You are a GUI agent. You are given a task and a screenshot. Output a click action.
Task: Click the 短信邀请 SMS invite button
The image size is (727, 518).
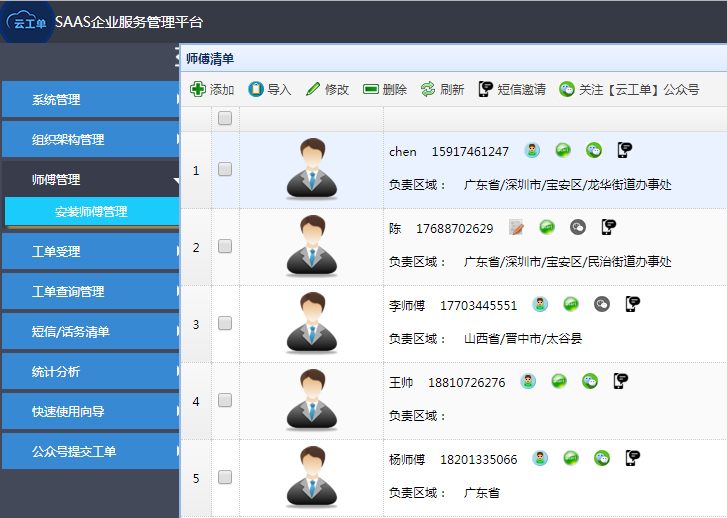(512, 89)
